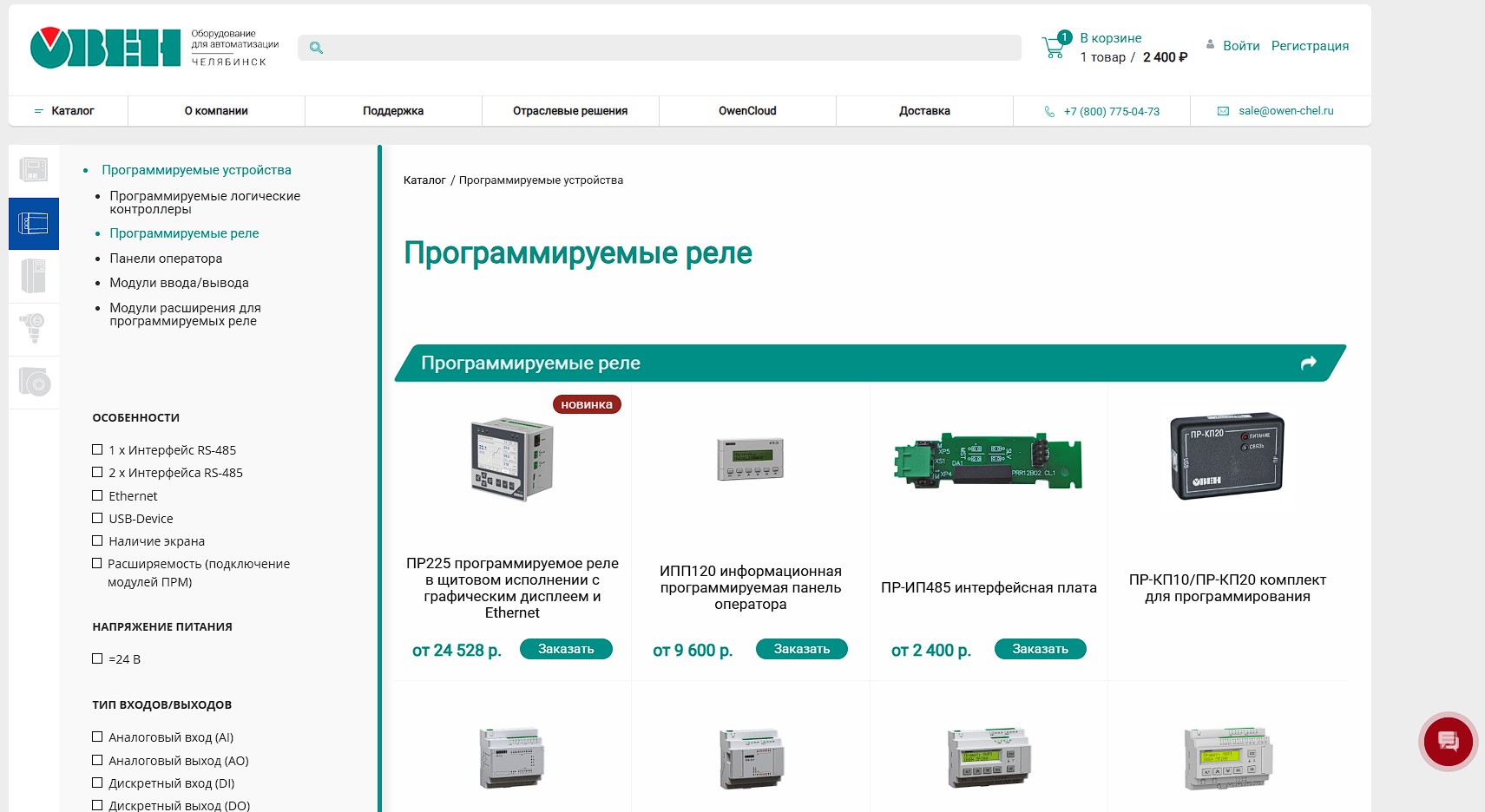This screenshot has width=1485, height=812.
Task: Select the highlighted programmable devices sidebar icon
Action: pos(34,224)
